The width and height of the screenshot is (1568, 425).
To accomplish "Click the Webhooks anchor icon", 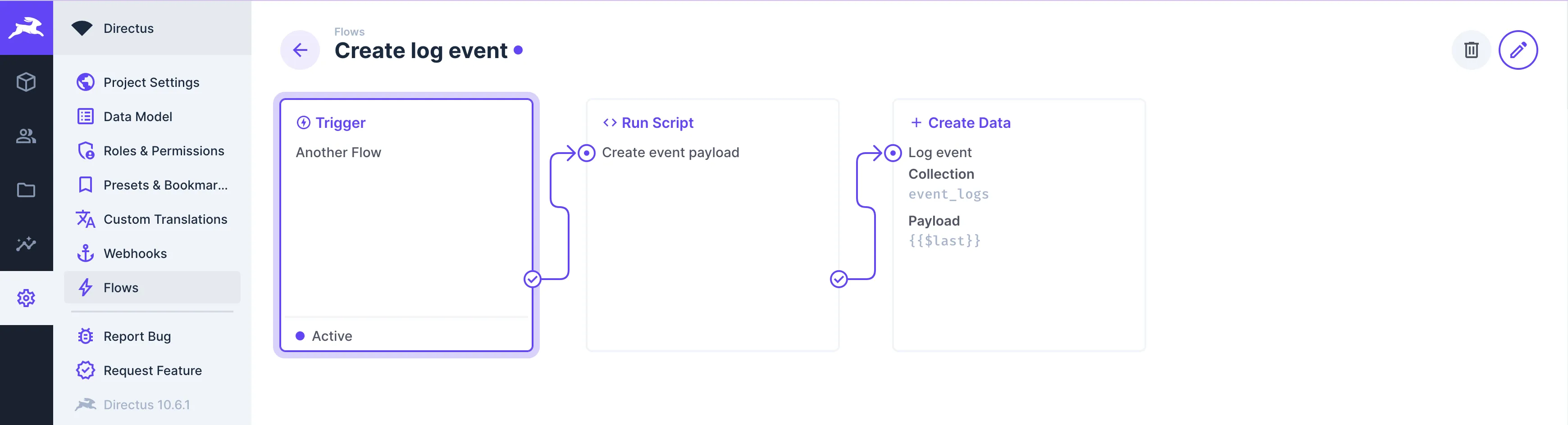I will tap(86, 253).
